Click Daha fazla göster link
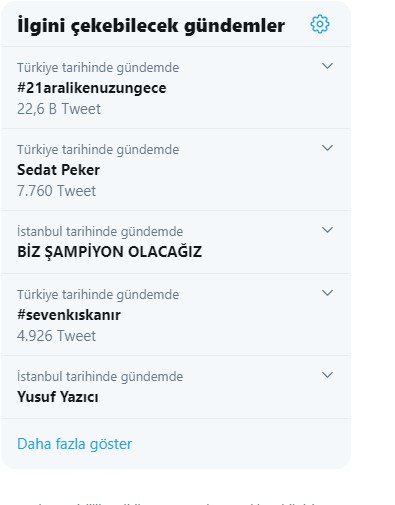The width and height of the screenshot is (395, 505). coord(74,444)
